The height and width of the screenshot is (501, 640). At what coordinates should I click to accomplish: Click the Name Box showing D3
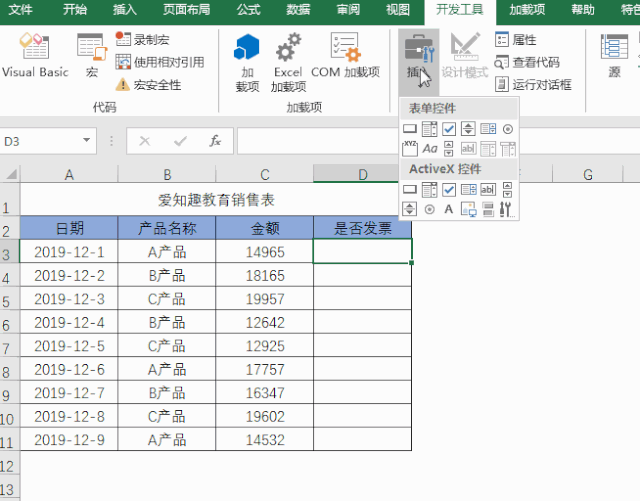41,141
